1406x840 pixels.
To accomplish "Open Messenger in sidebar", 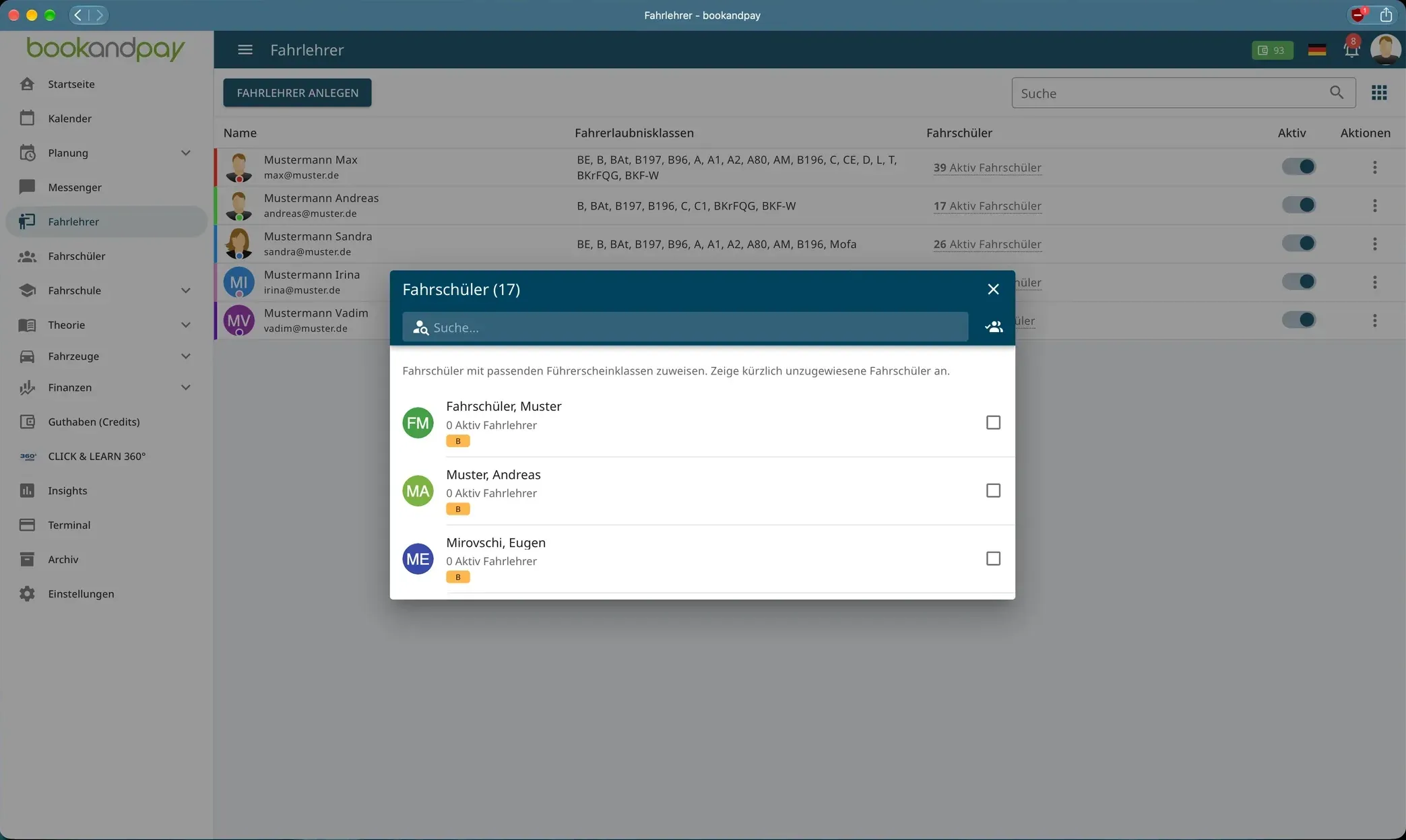I will point(106,187).
